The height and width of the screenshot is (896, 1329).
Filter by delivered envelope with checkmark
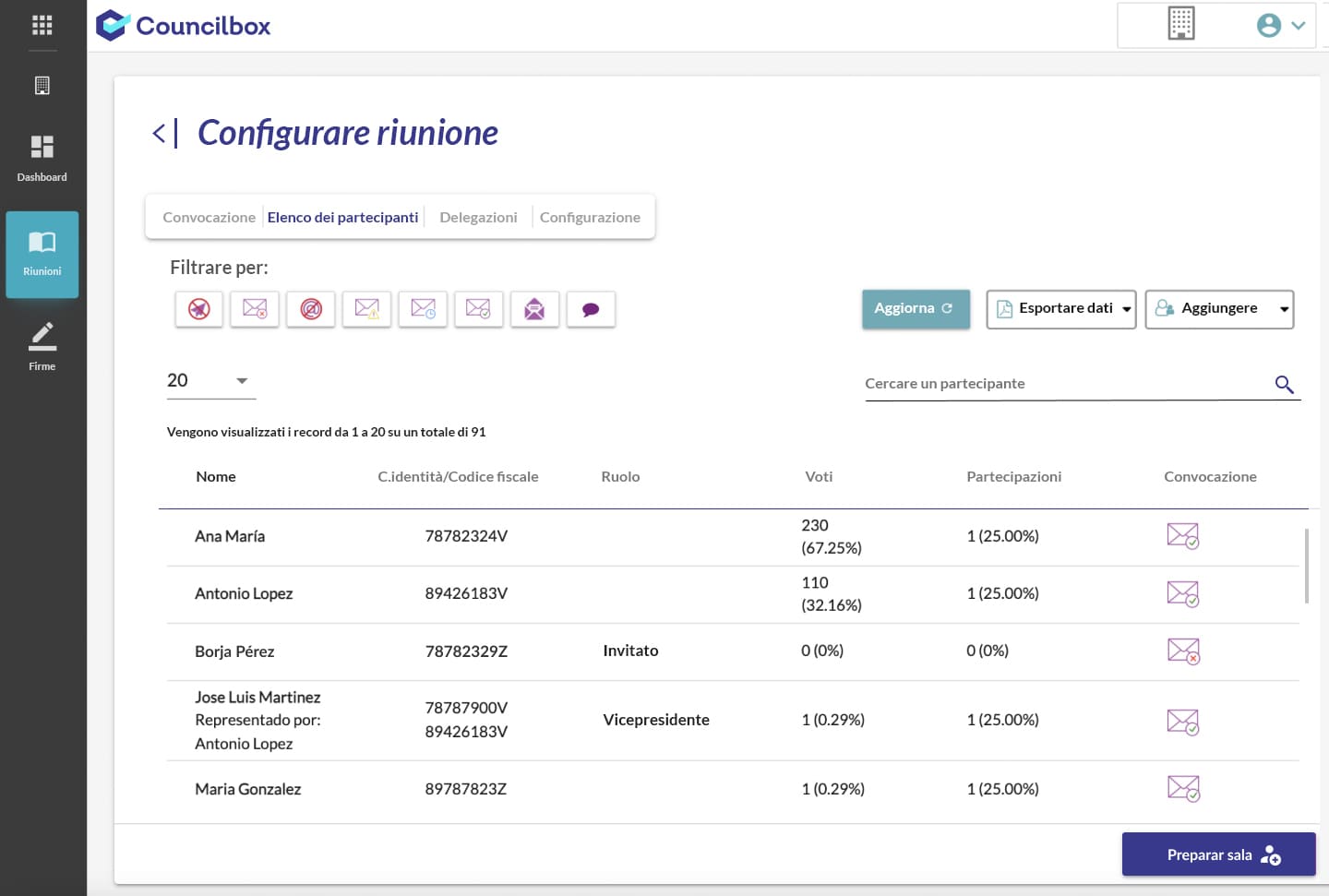(x=478, y=309)
